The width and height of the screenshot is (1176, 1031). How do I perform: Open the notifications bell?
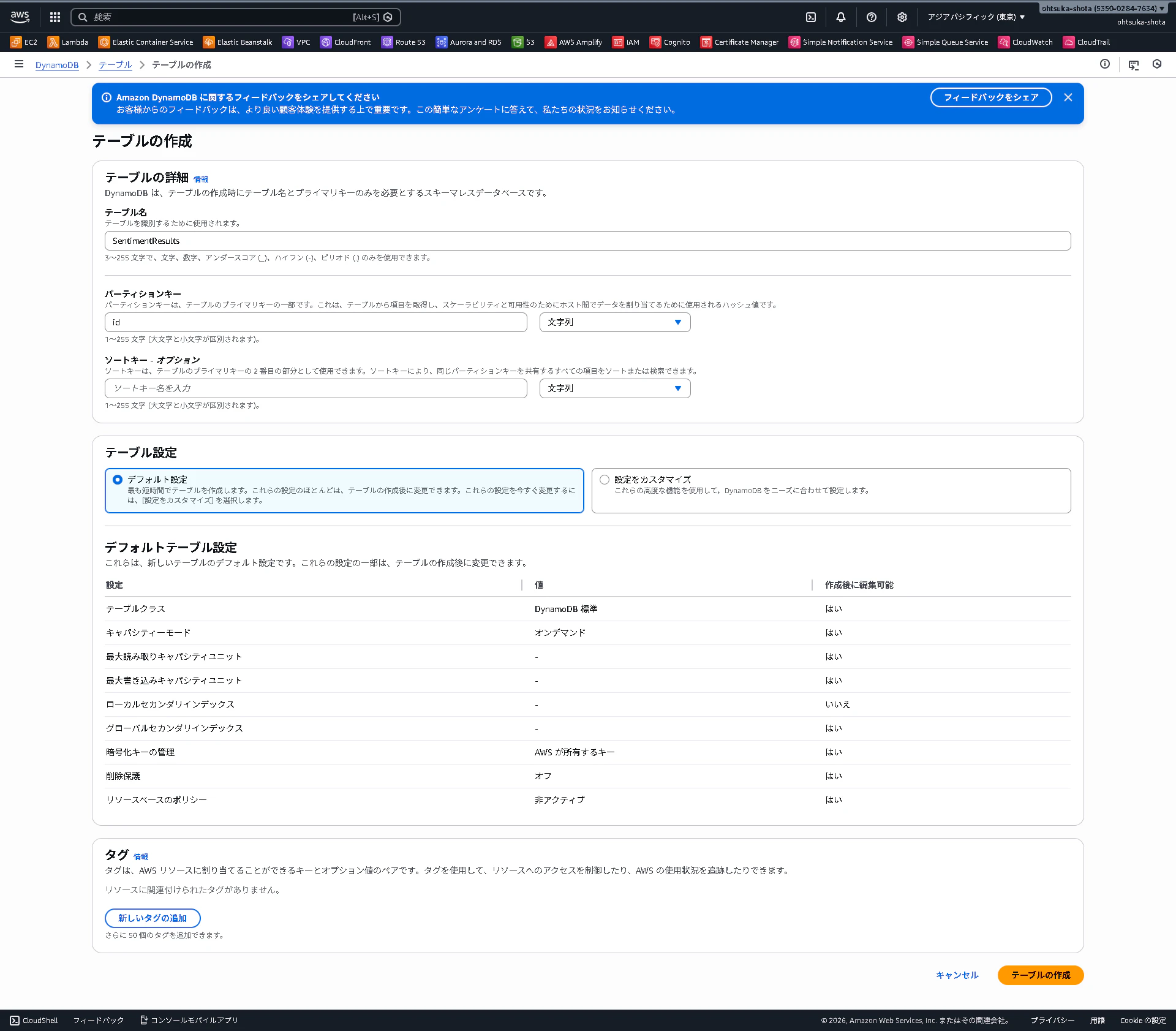pyautogui.click(x=841, y=17)
